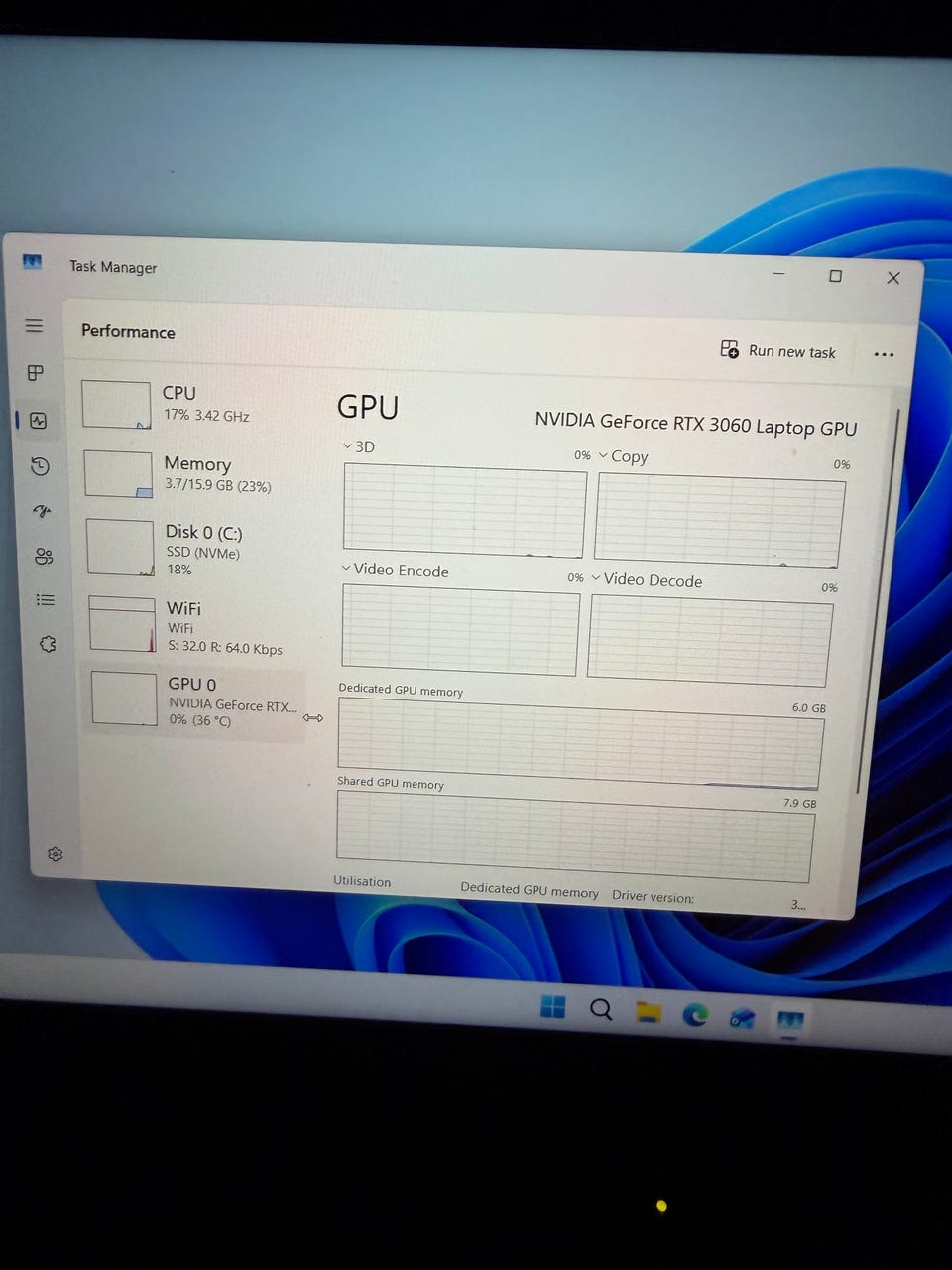952x1270 pixels.
Task: Select the Performance page icon in sidebar
Action: [38, 421]
